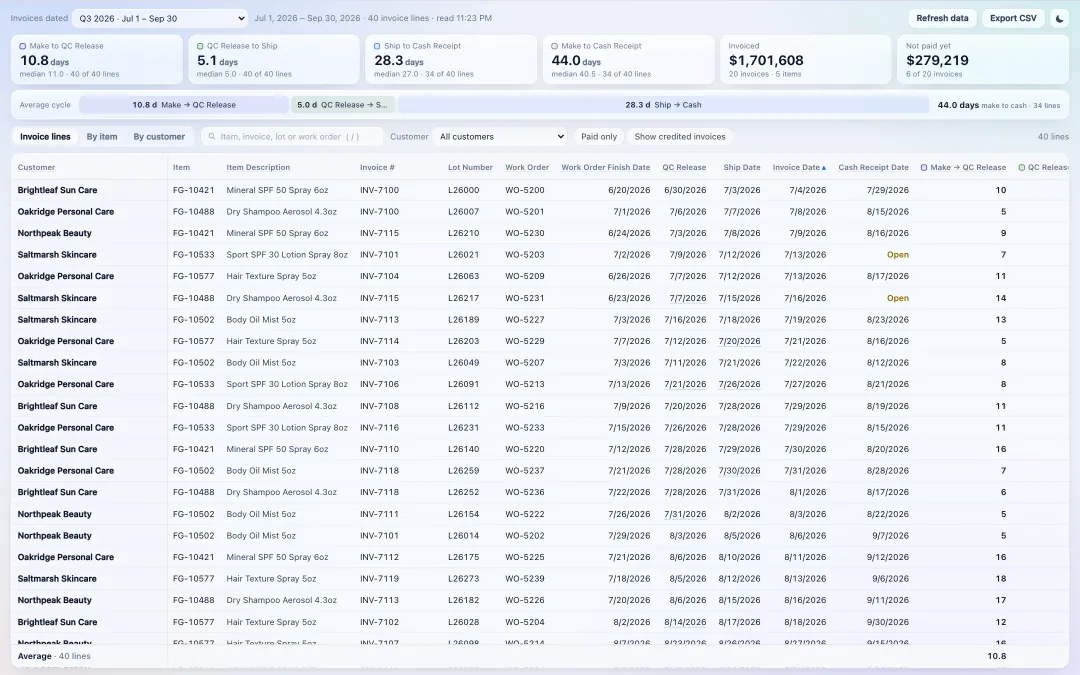Click work order WO-5202
Viewport: 1080px width, 675px height.
[525, 536]
